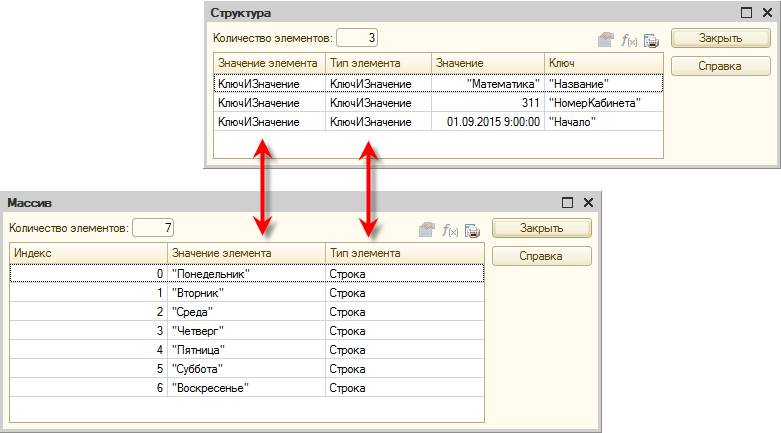The width and height of the screenshot is (781, 433).
Task: Click the element count field showing 7
Action: (153, 228)
